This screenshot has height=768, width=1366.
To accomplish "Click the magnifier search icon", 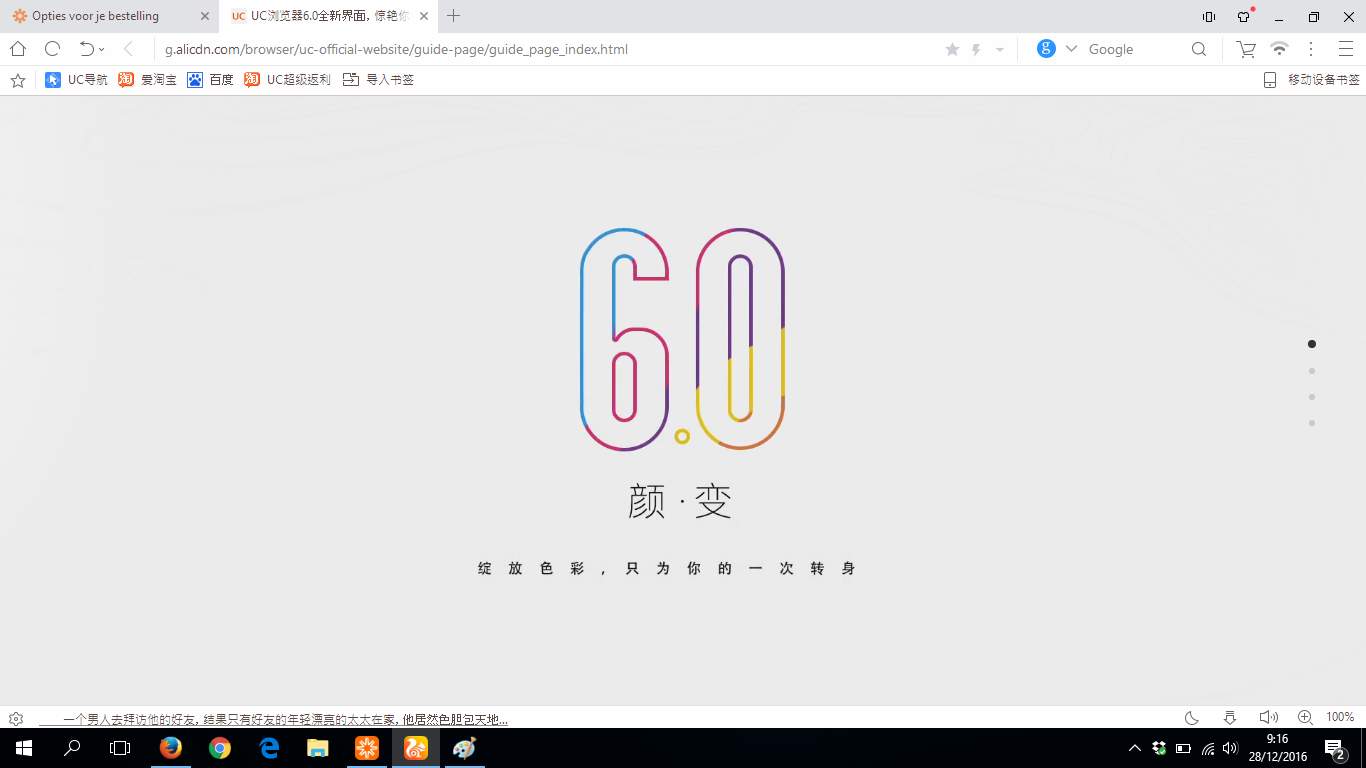I will pyautogui.click(x=1199, y=49).
